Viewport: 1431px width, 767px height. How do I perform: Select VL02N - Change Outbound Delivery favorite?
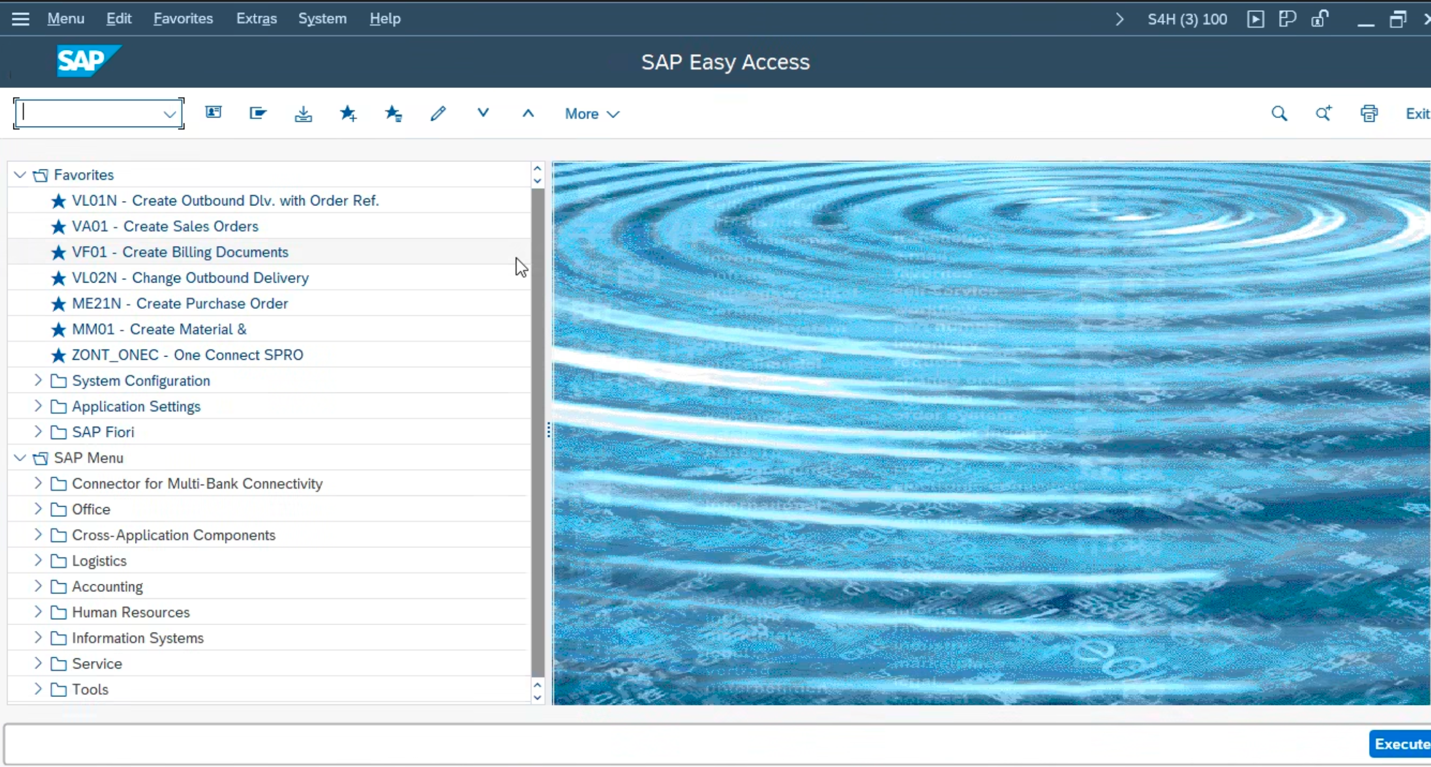(x=190, y=278)
